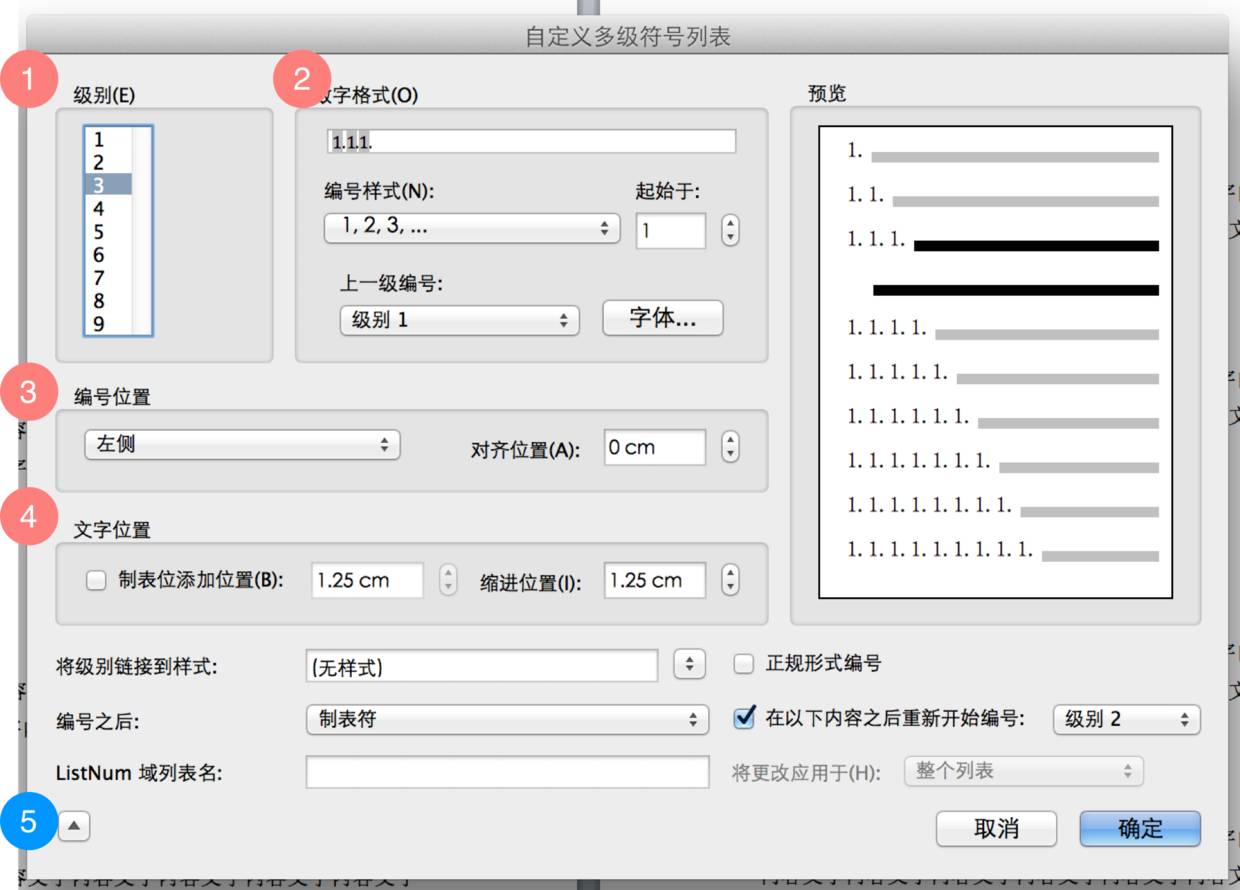
Task: Select level 5 in the 级别 list
Action: coord(100,232)
